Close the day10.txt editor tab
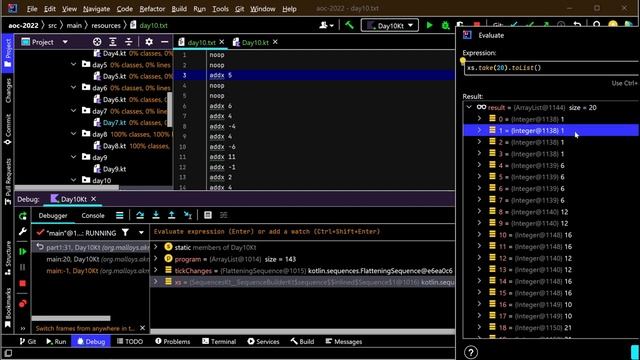Screen dimensions: 640x360 (222, 42)
